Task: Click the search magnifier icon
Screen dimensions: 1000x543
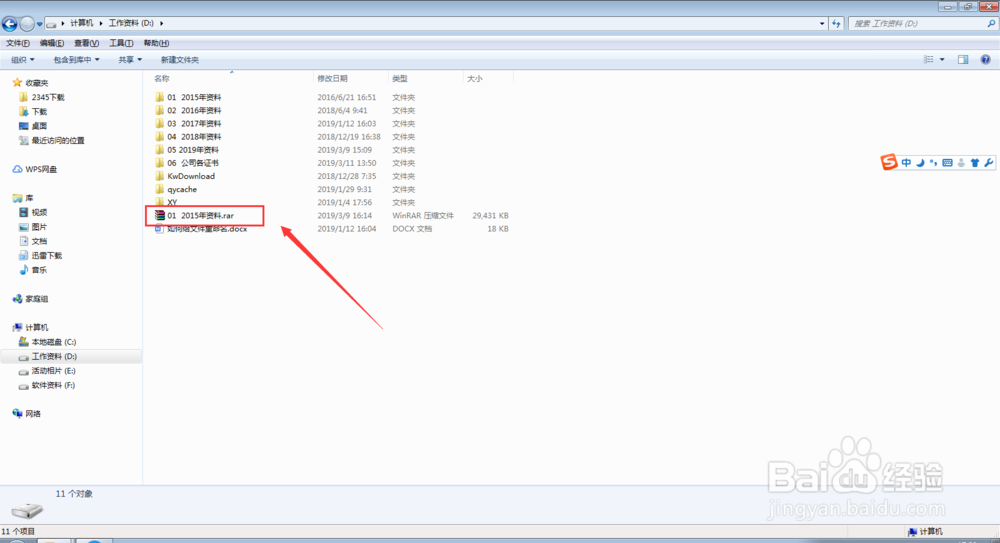Action: click(x=991, y=24)
